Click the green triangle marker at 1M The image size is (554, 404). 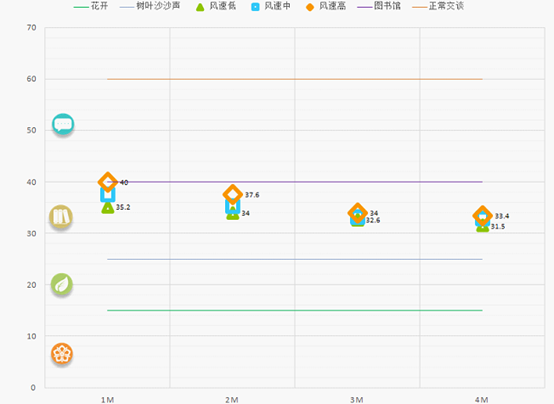pyautogui.click(x=108, y=208)
